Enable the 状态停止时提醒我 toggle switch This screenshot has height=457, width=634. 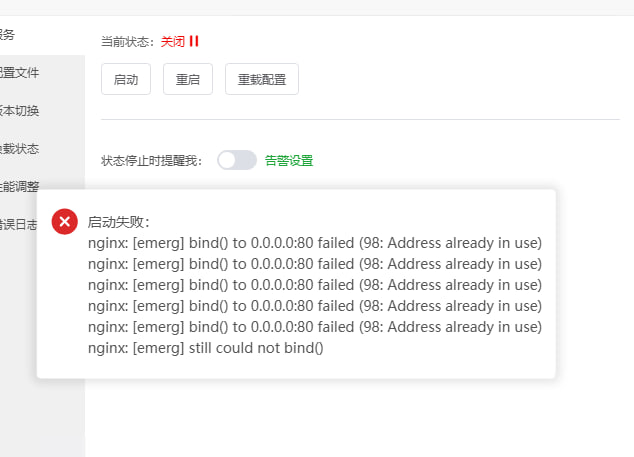click(x=237, y=160)
